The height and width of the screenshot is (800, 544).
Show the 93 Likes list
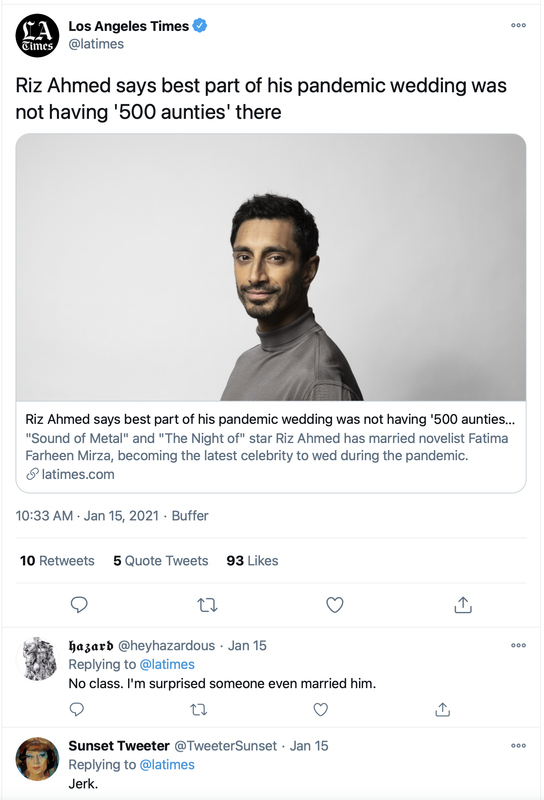[x=253, y=561]
